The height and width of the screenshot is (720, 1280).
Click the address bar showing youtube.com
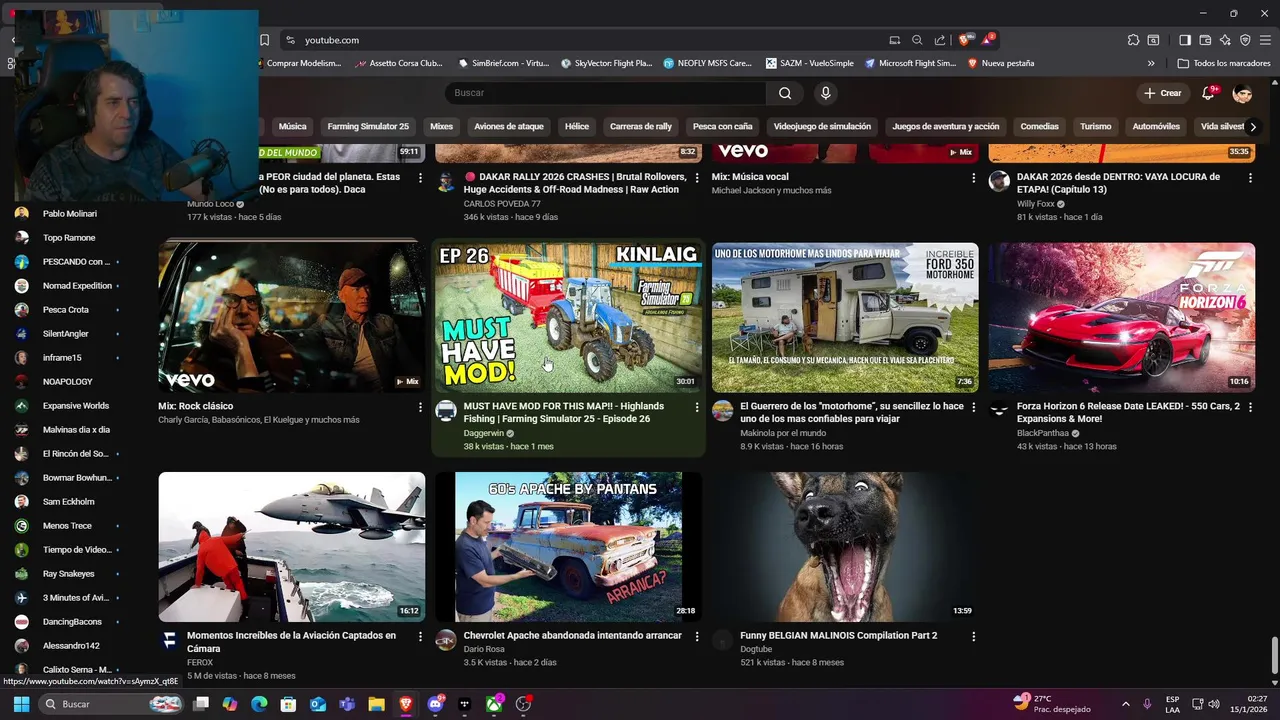pos(580,40)
